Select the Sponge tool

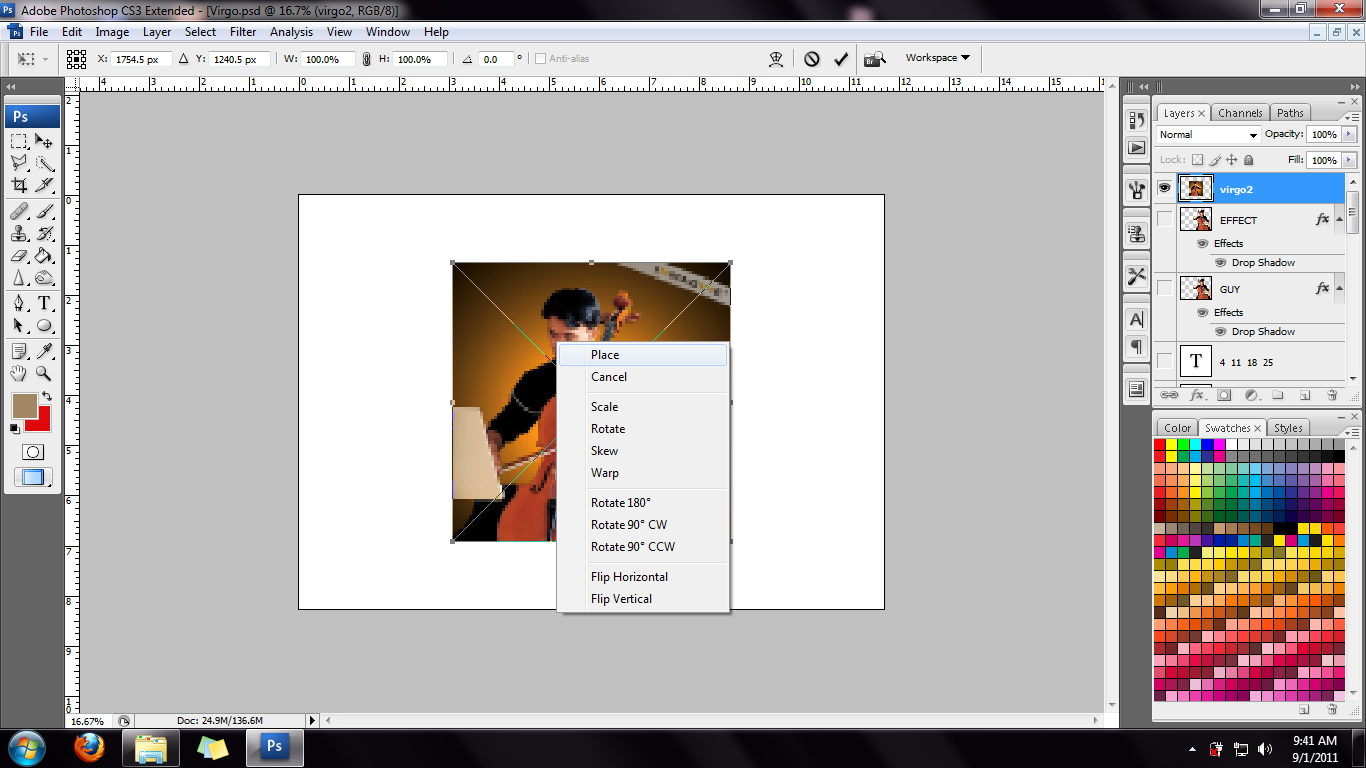pyautogui.click(x=45, y=278)
